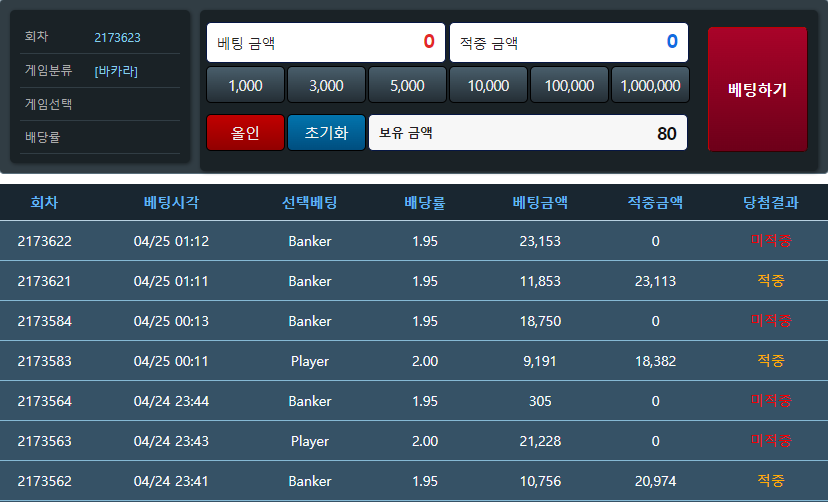Click the [바카라] game category value
Screen dimensions: 828x502
pyautogui.click(x=116, y=71)
